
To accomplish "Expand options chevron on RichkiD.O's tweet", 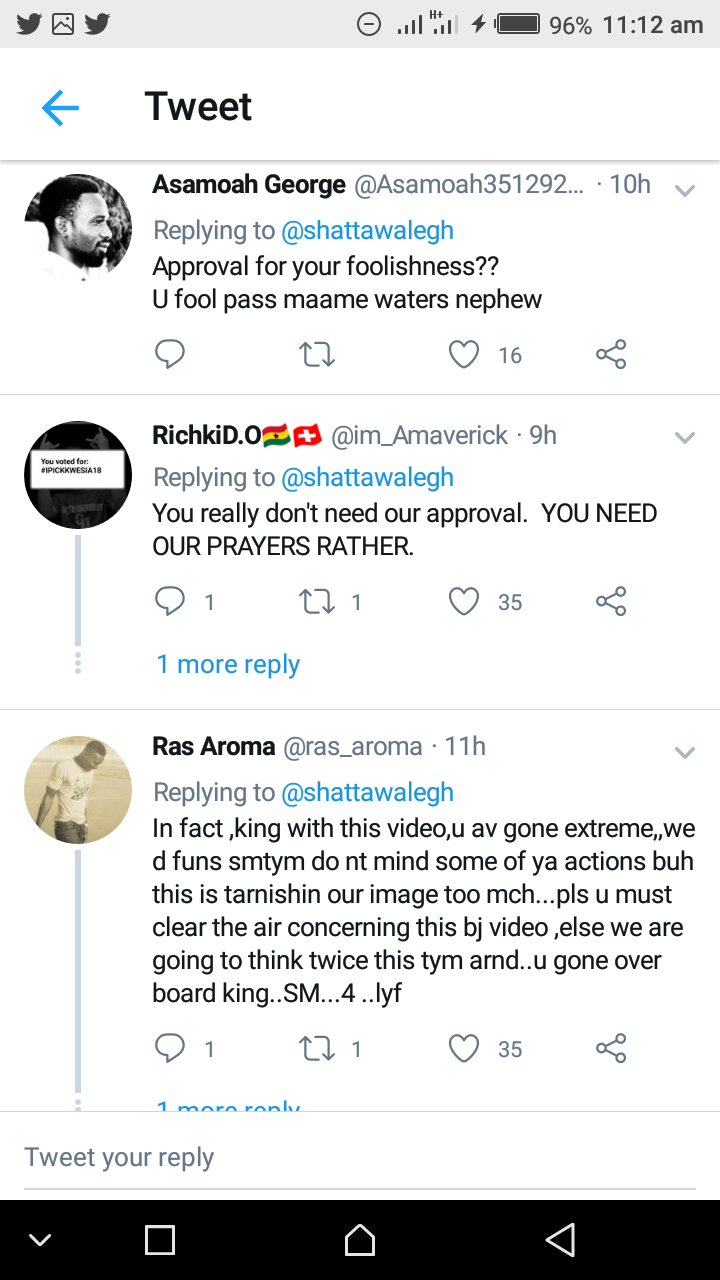I will click(x=685, y=437).
